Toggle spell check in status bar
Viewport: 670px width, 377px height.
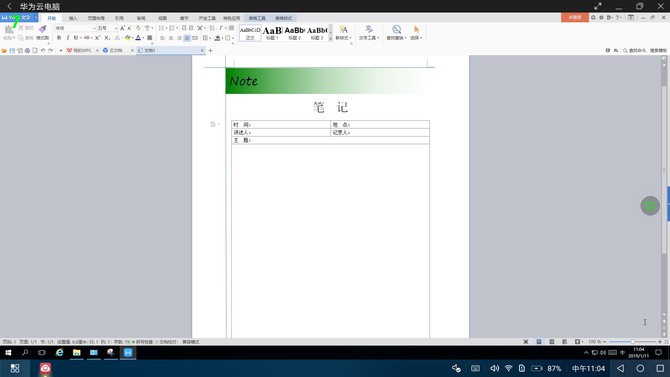tap(142, 342)
